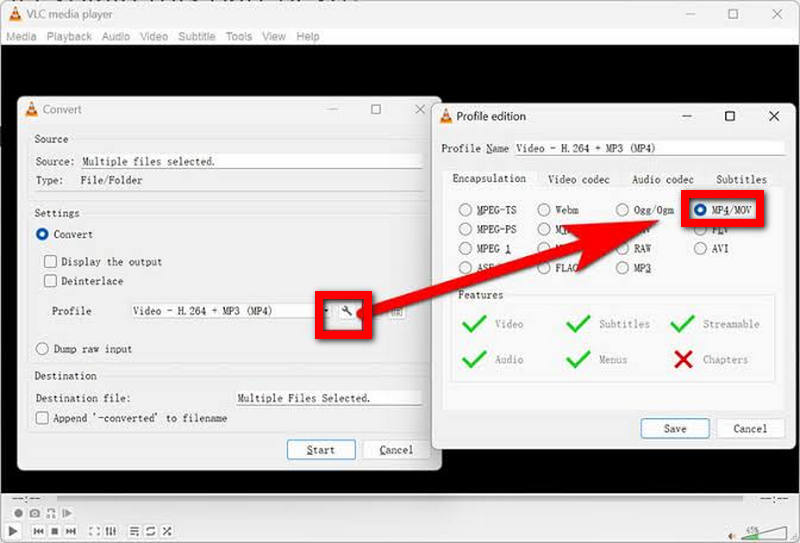800x543 pixels.
Task: Switch to the Encapsulation tab
Action: [489, 179]
